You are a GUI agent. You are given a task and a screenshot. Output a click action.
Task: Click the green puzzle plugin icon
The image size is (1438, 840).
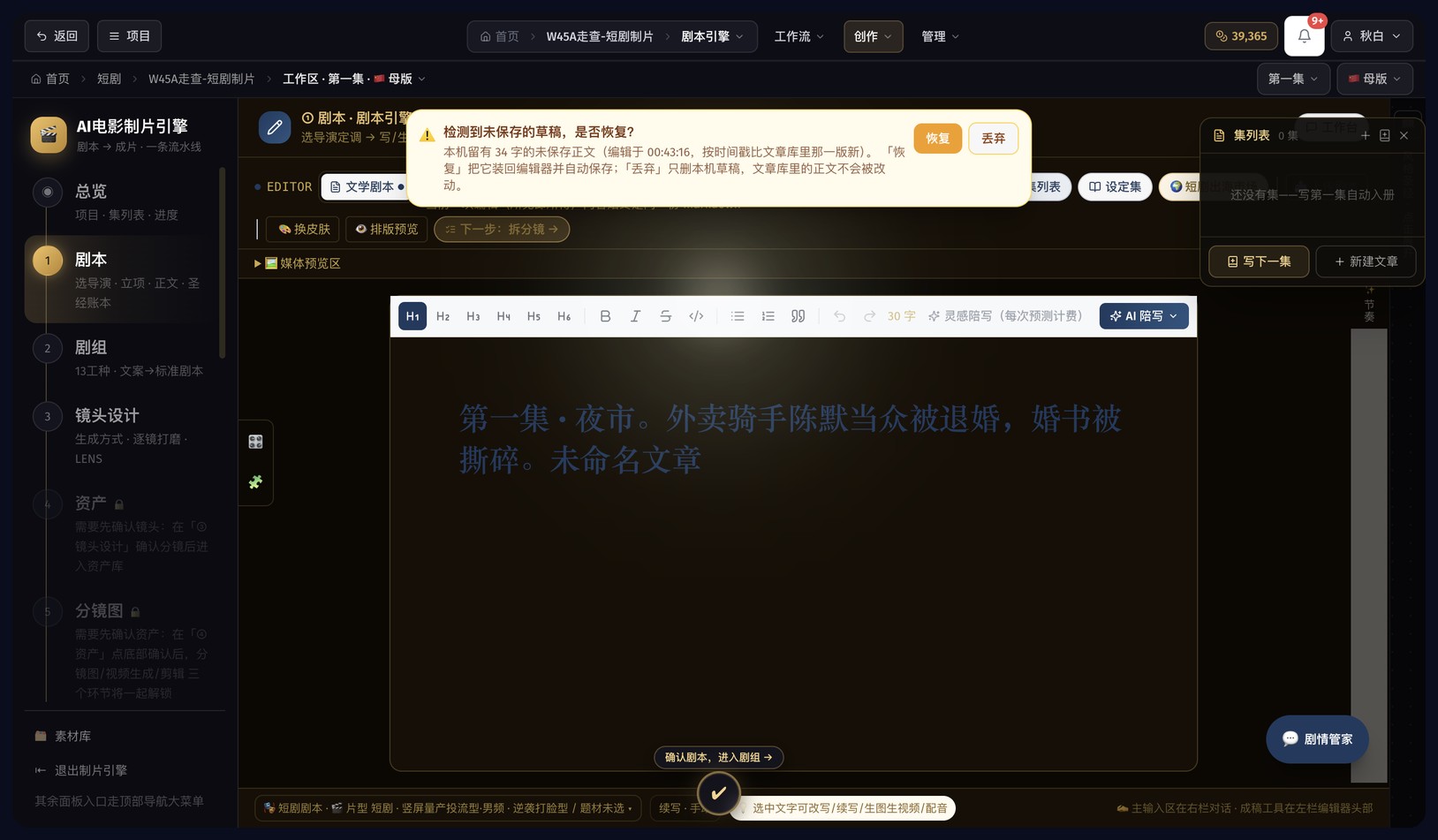point(256,482)
